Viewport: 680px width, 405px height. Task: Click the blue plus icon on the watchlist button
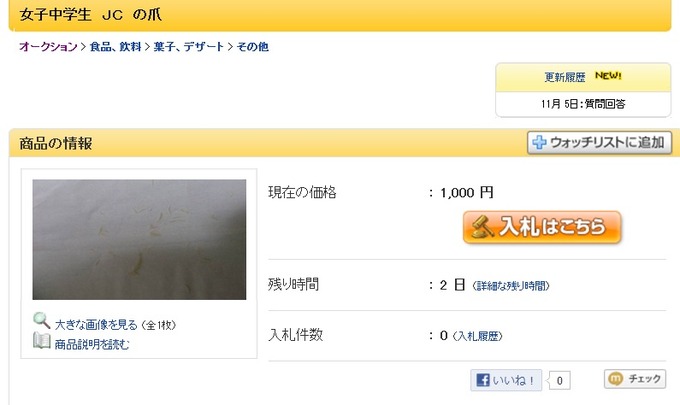[539, 142]
